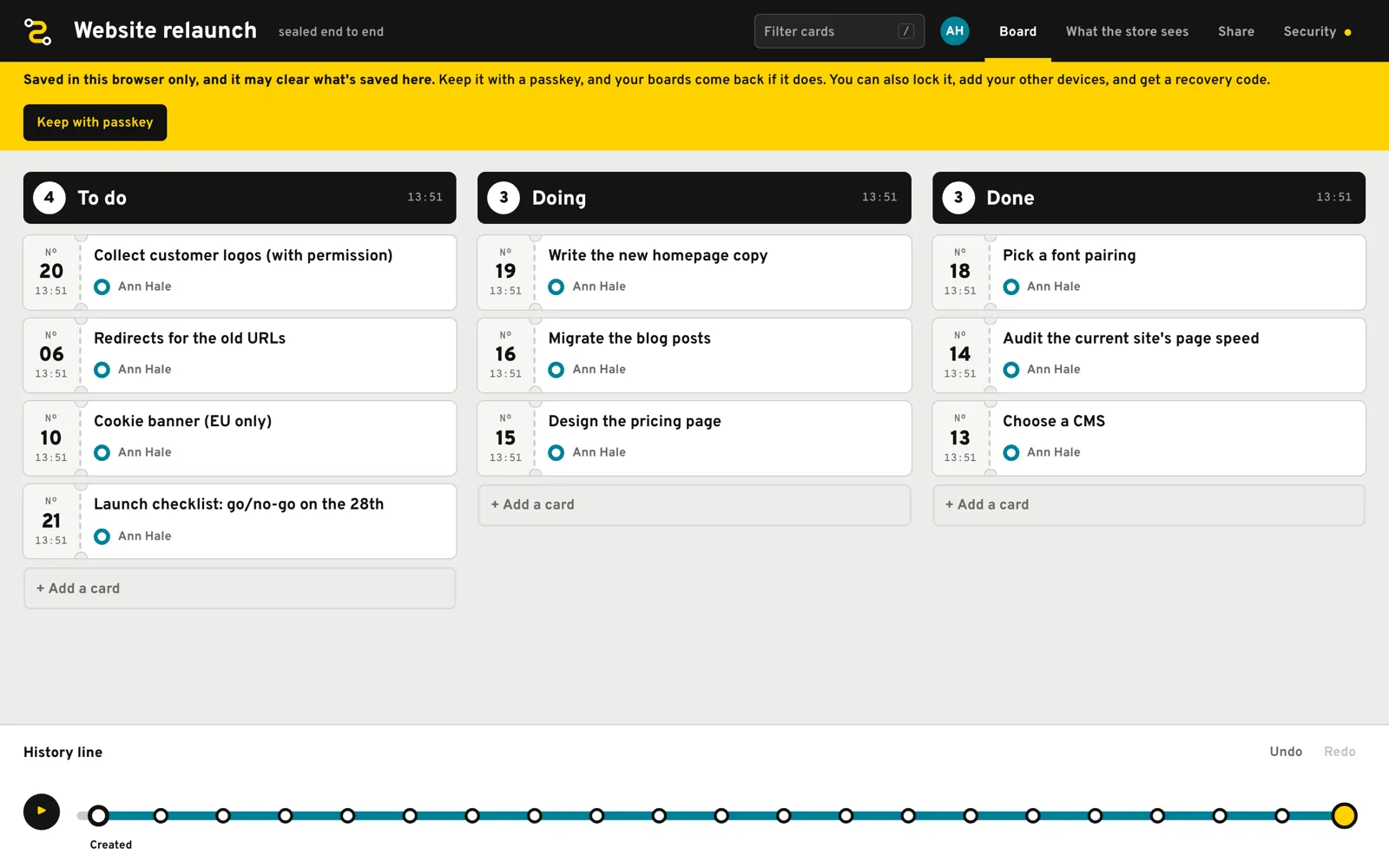The height and width of the screenshot is (868, 1389).
Task: Click assignee dot on Collect customer logos card
Action: point(102,286)
